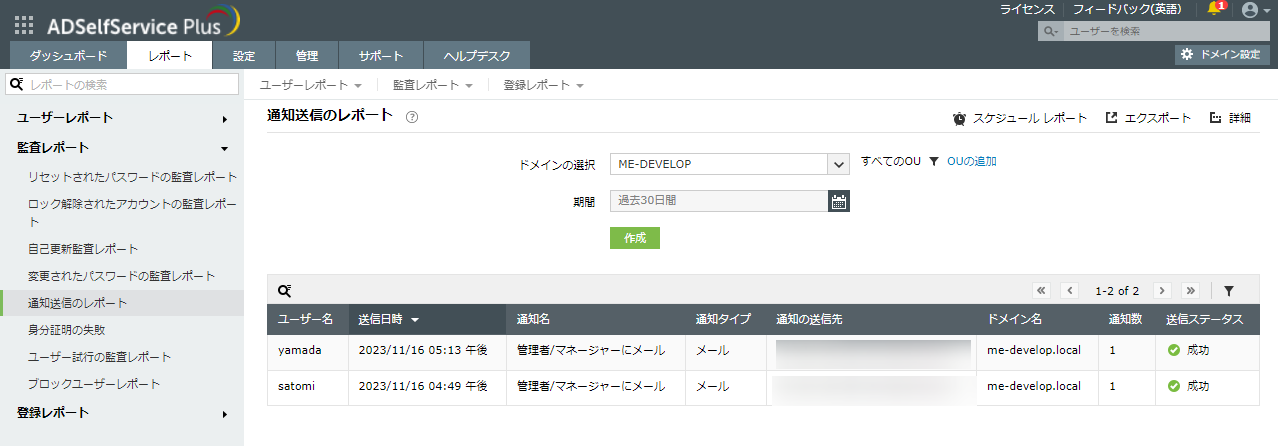
Task: Switch to the 管理 tab
Action: pos(307,56)
